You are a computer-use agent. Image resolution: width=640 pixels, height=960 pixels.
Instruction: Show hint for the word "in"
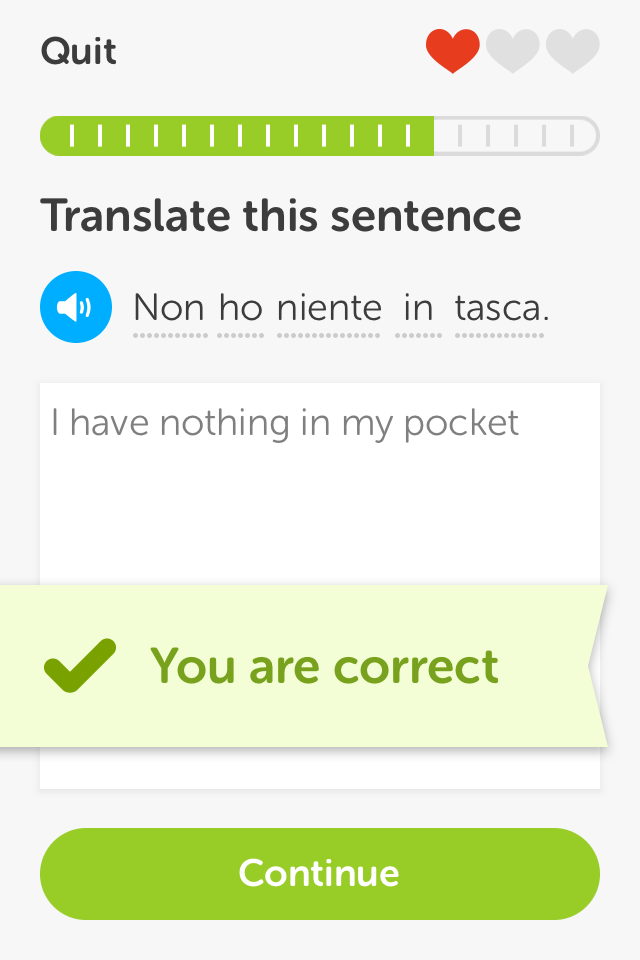click(418, 308)
